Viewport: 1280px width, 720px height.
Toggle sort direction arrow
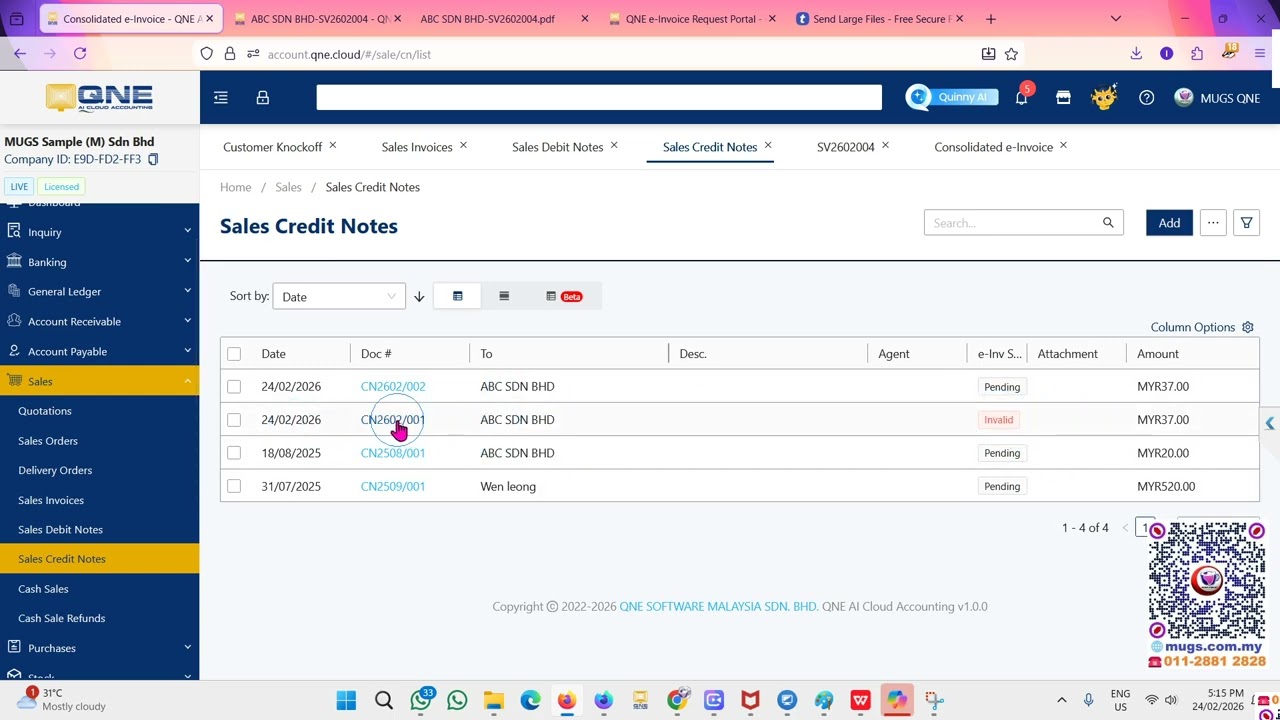click(419, 297)
